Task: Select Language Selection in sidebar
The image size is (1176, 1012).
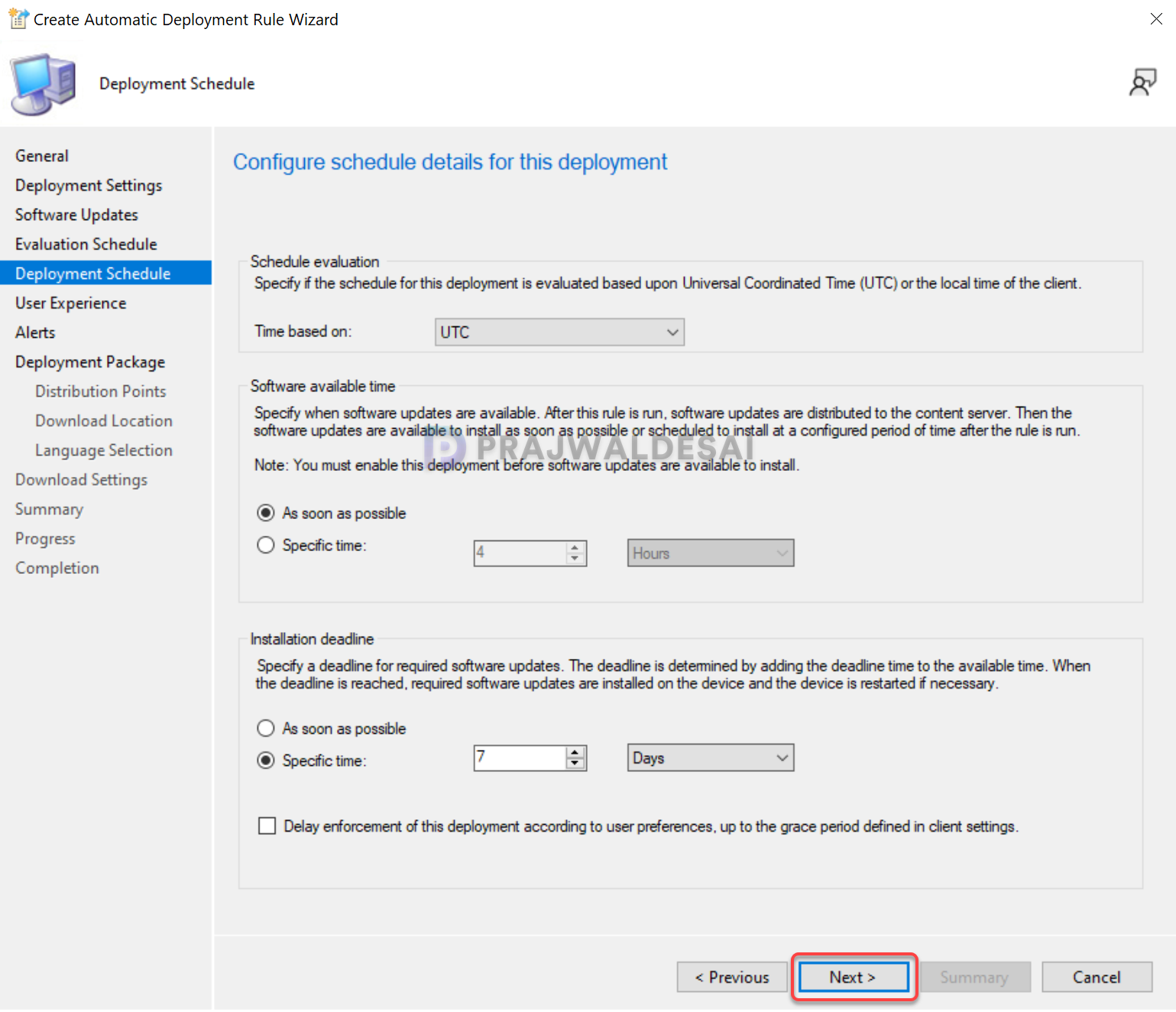Action: coord(104,450)
